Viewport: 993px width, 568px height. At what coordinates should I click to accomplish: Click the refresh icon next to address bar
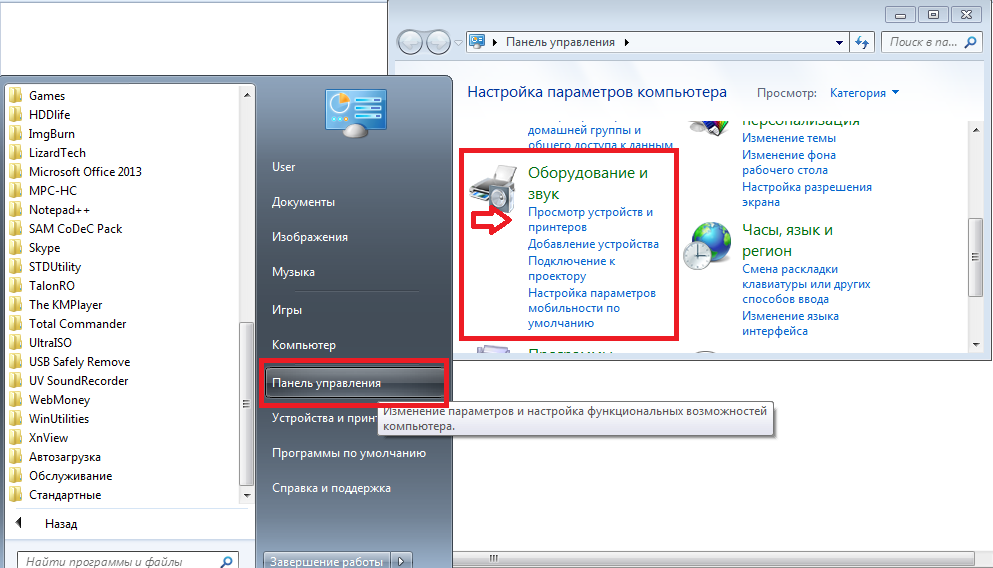862,42
